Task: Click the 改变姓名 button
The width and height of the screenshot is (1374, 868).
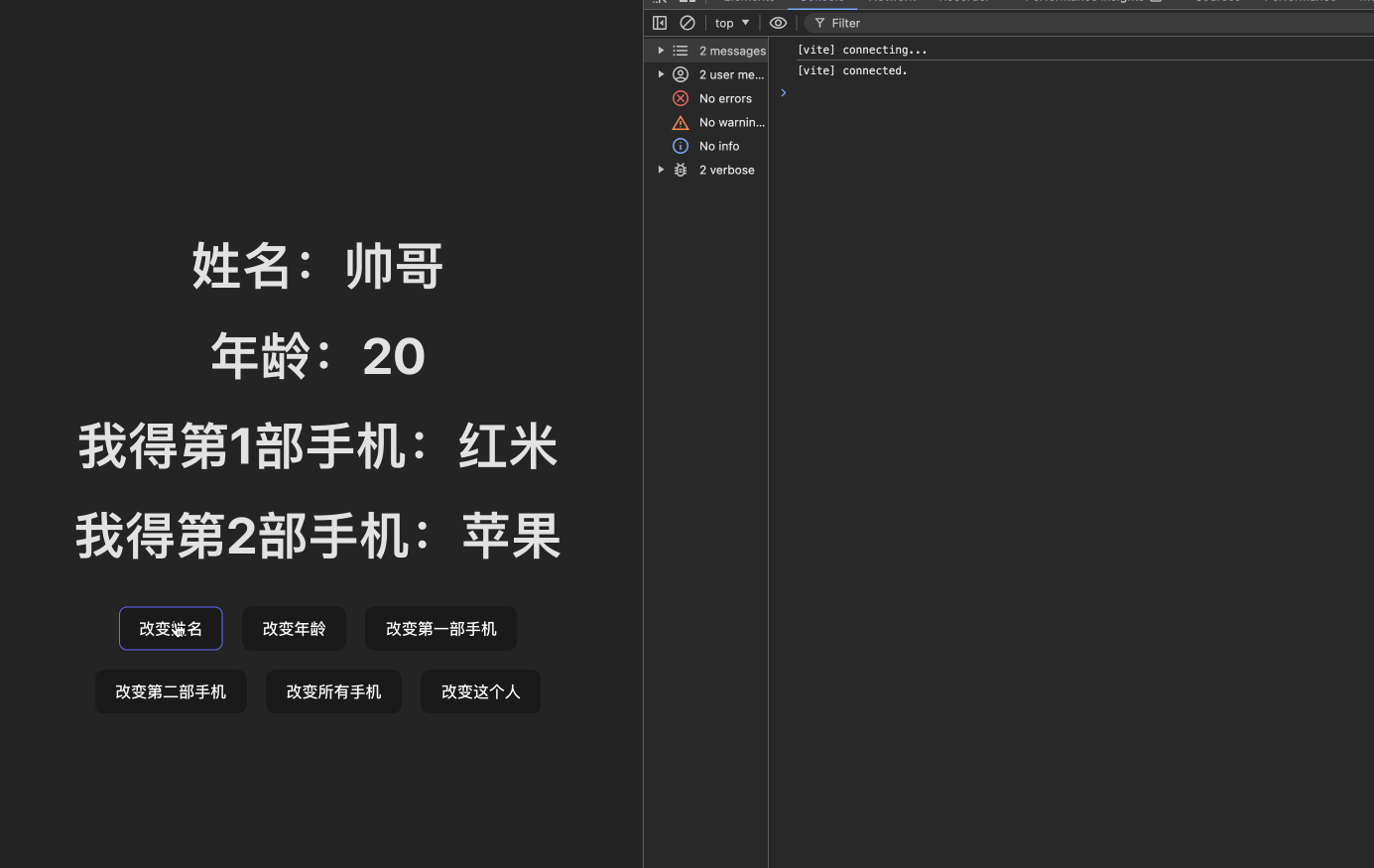Action: point(171,628)
